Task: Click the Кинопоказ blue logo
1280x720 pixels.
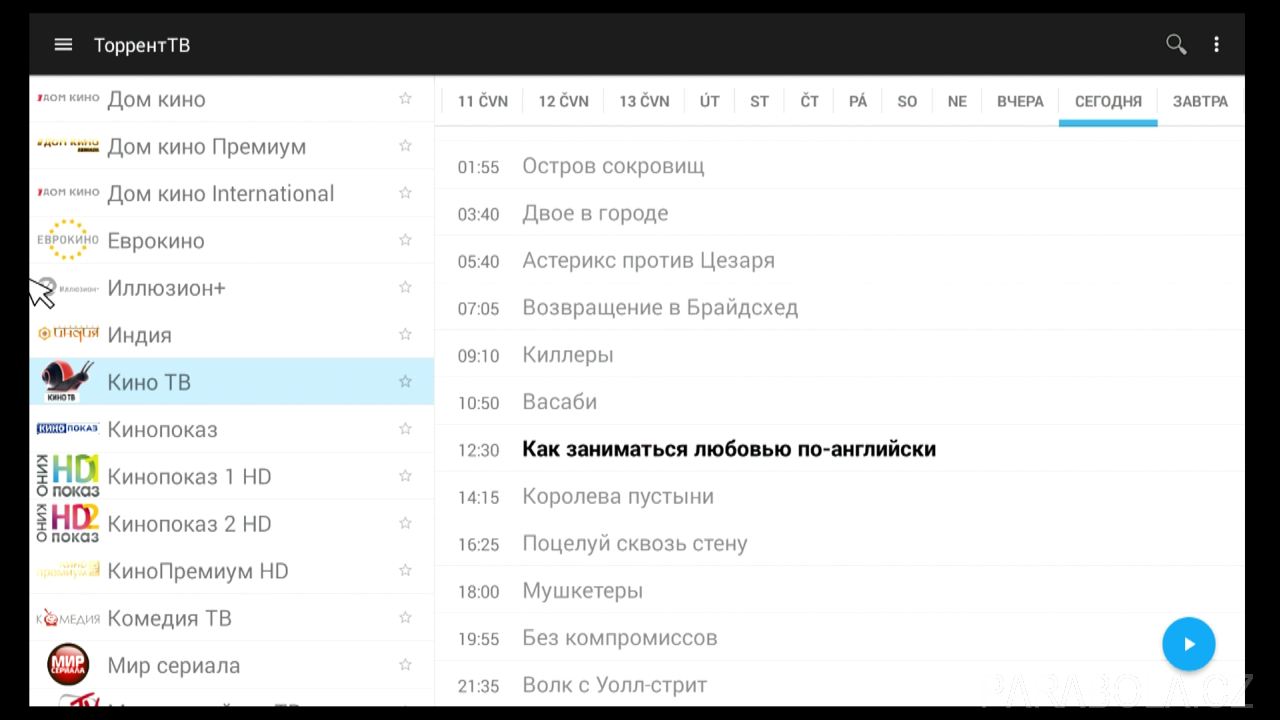Action: coord(67,428)
